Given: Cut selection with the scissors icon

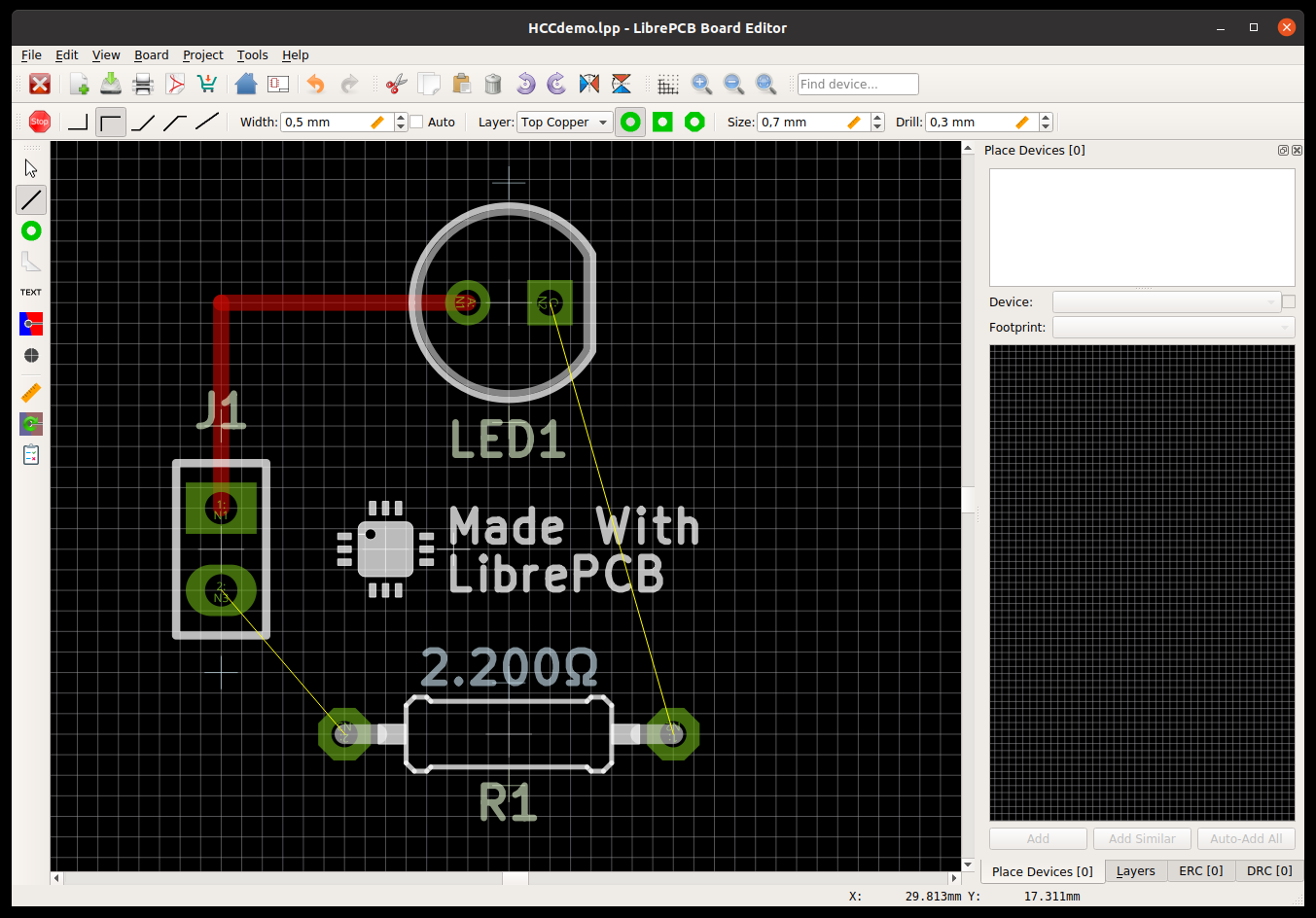Looking at the screenshot, I should pyautogui.click(x=396, y=84).
